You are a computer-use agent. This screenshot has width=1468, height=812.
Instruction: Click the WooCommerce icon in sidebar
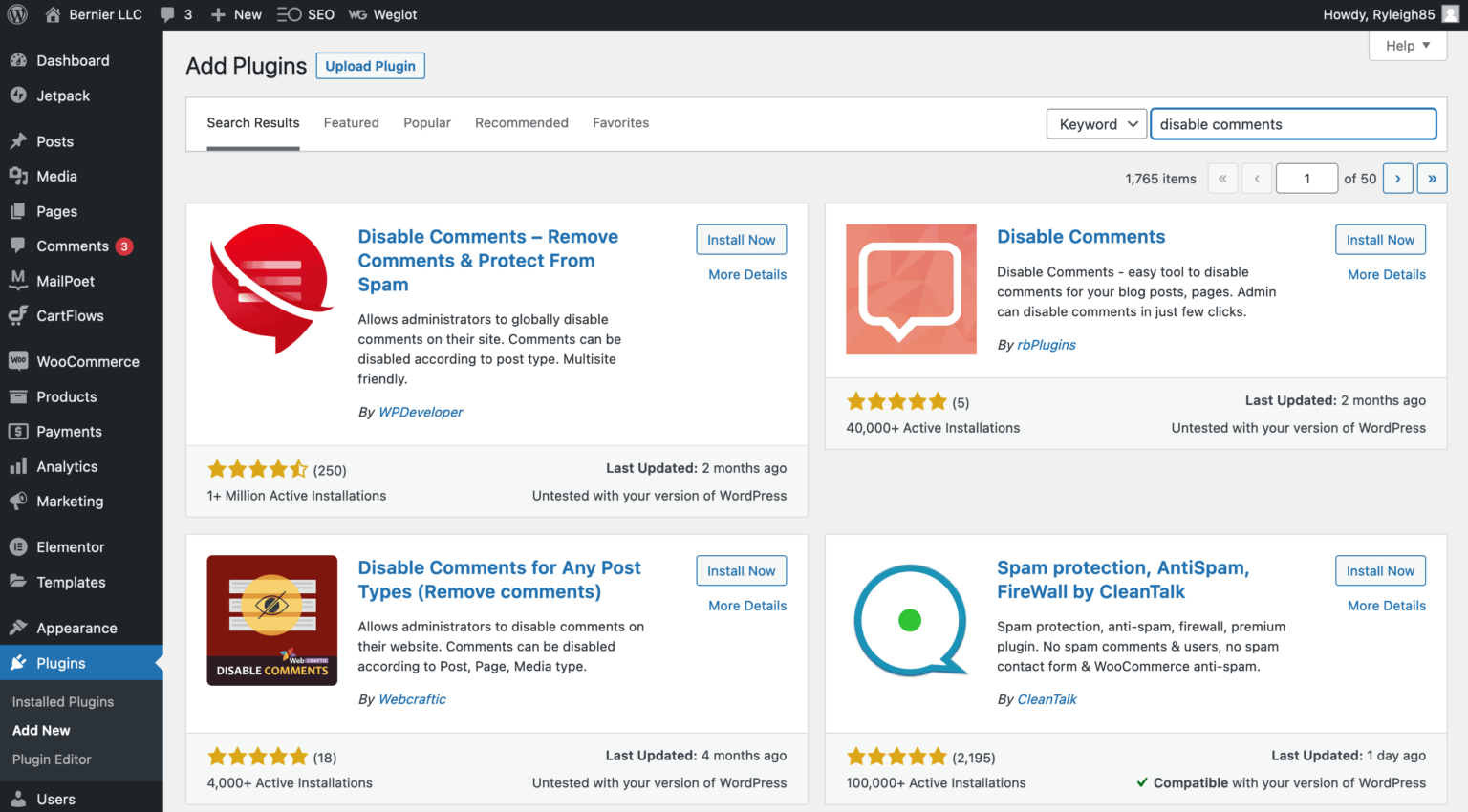tap(18, 361)
